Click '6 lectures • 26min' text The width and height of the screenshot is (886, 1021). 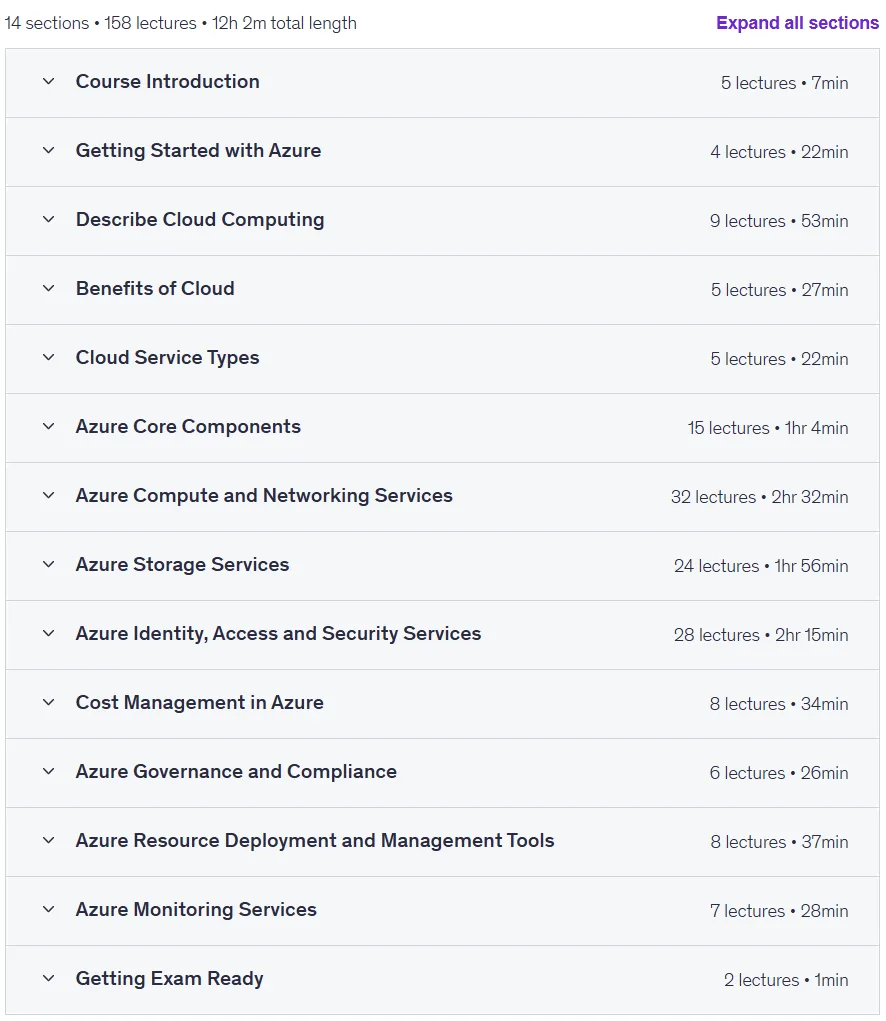pos(779,774)
